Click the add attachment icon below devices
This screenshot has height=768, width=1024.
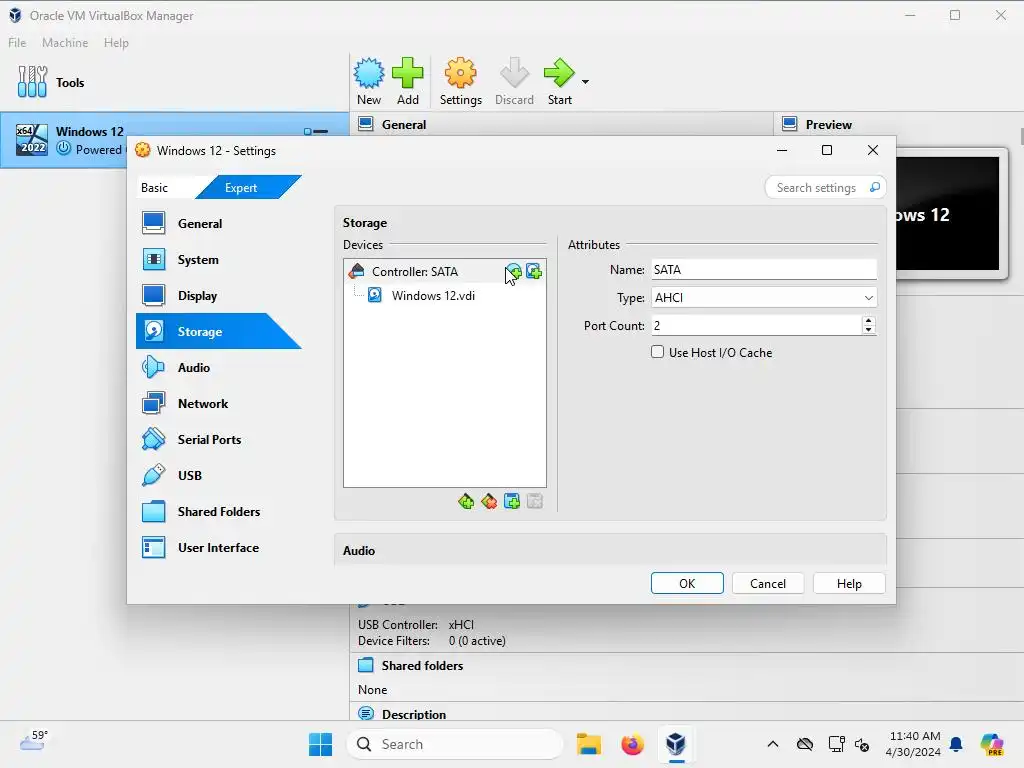512,502
